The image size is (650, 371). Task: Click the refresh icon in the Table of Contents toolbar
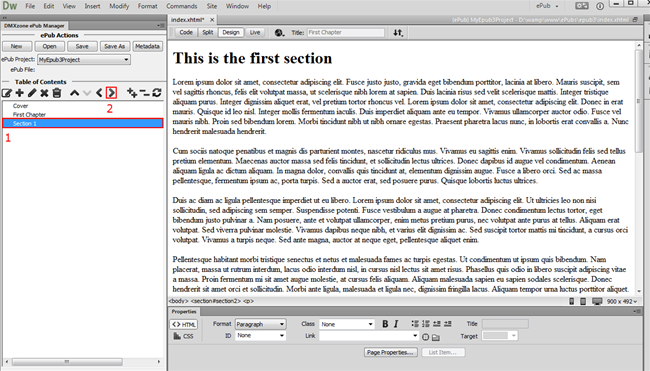tap(157, 93)
